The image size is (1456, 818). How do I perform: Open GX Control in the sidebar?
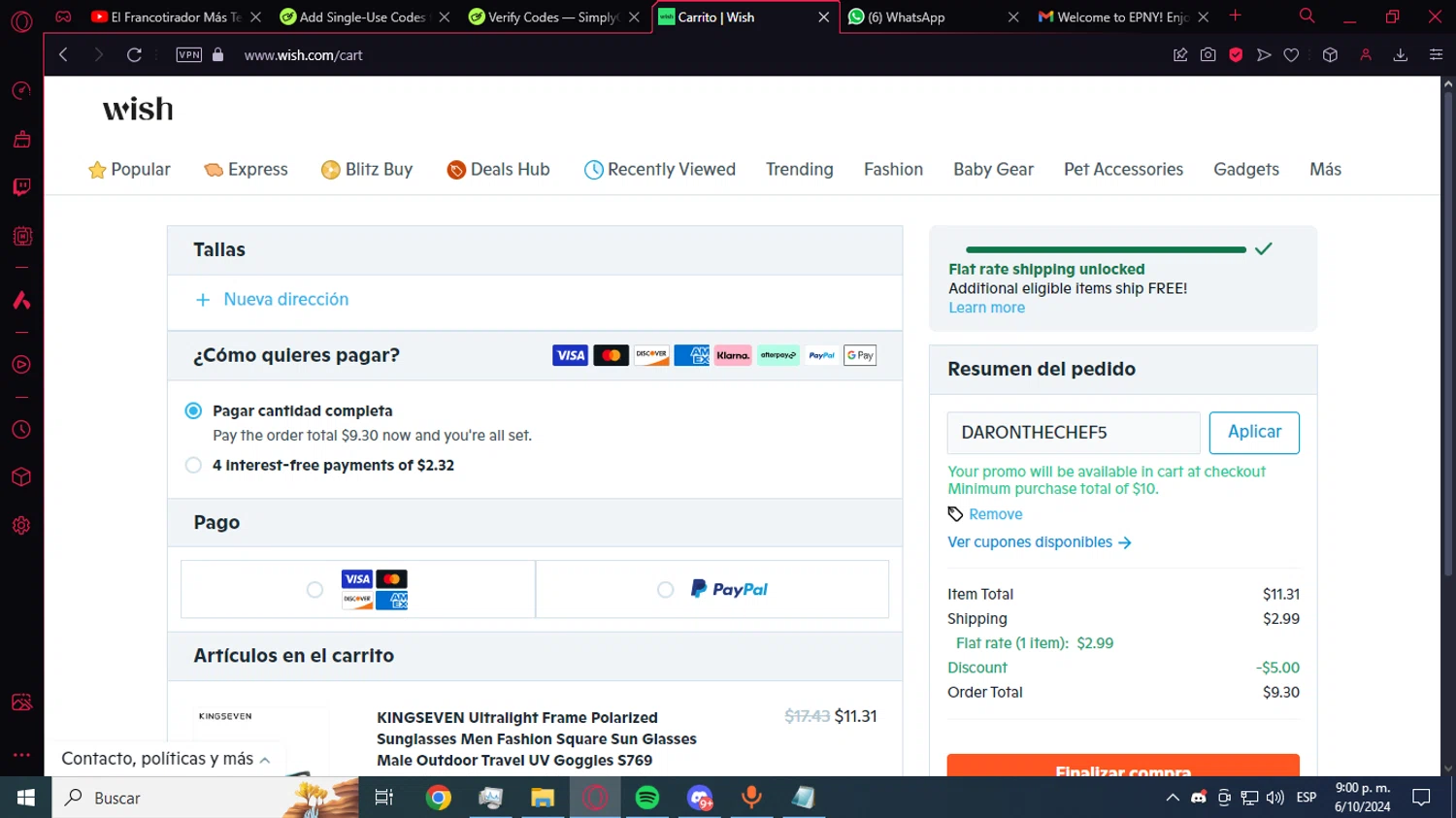(x=21, y=91)
